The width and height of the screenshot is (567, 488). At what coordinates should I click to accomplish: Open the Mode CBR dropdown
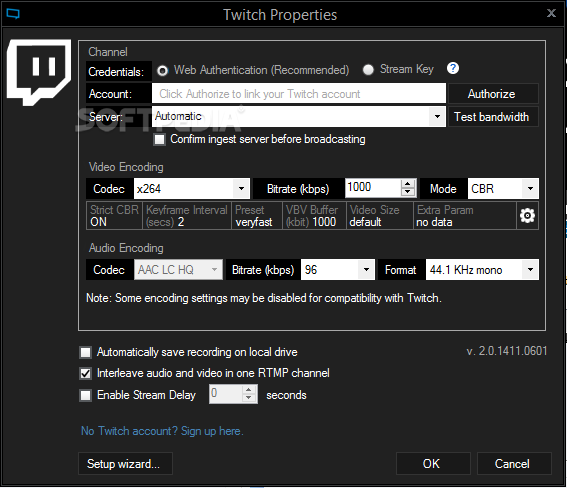[503, 188]
